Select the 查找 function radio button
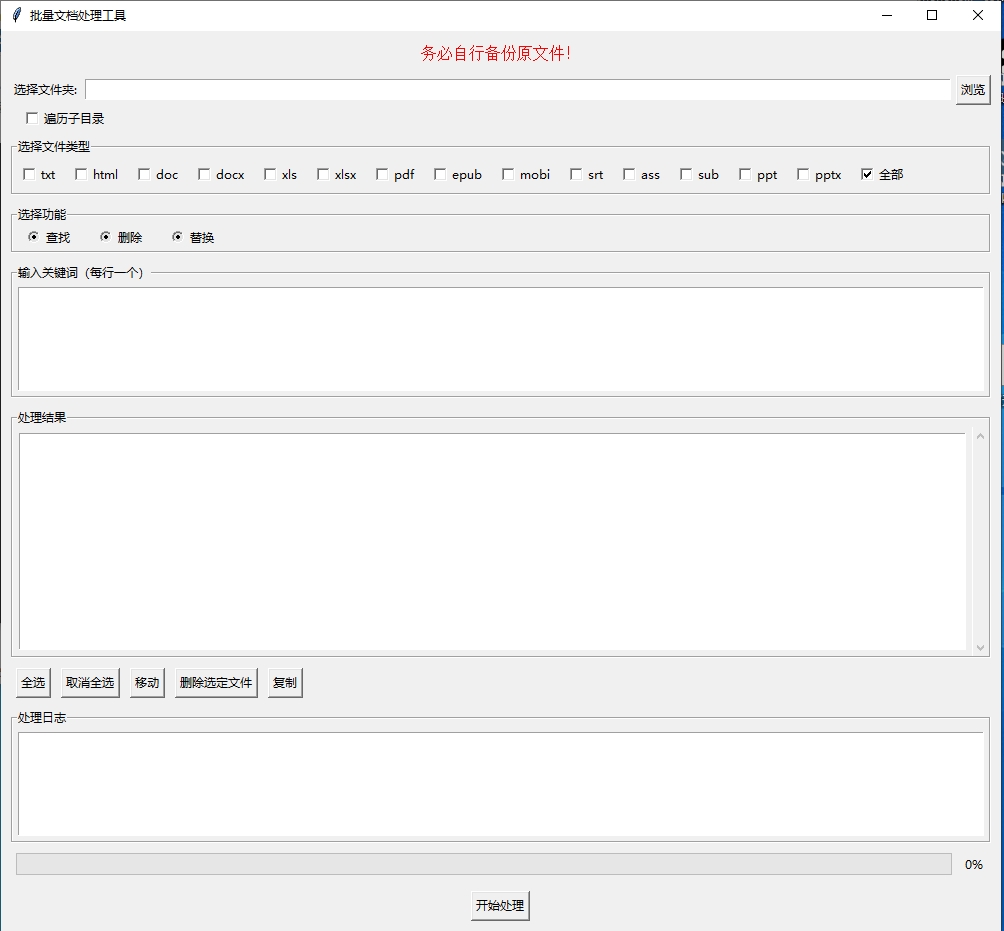The width and height of the screenshot is (1004, 931). pos(34,237)
